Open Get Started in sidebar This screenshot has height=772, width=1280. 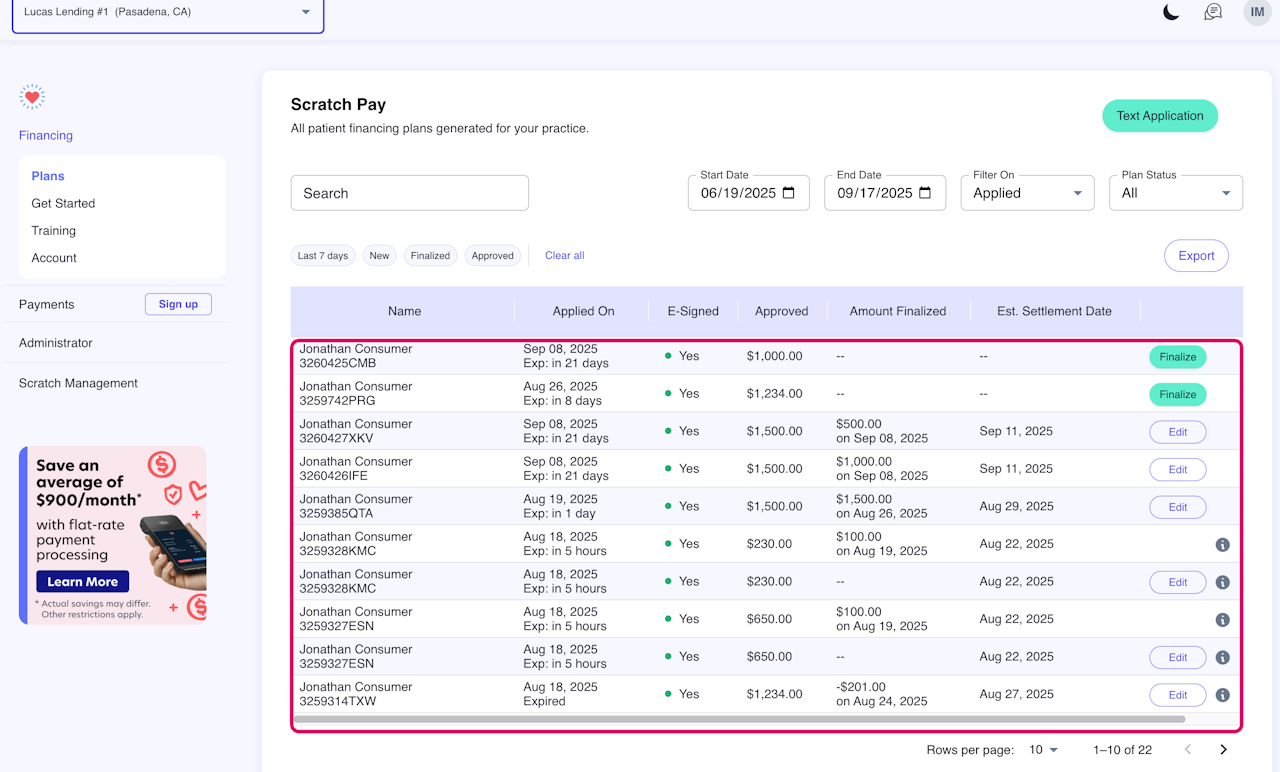click(x=63, y=203)
